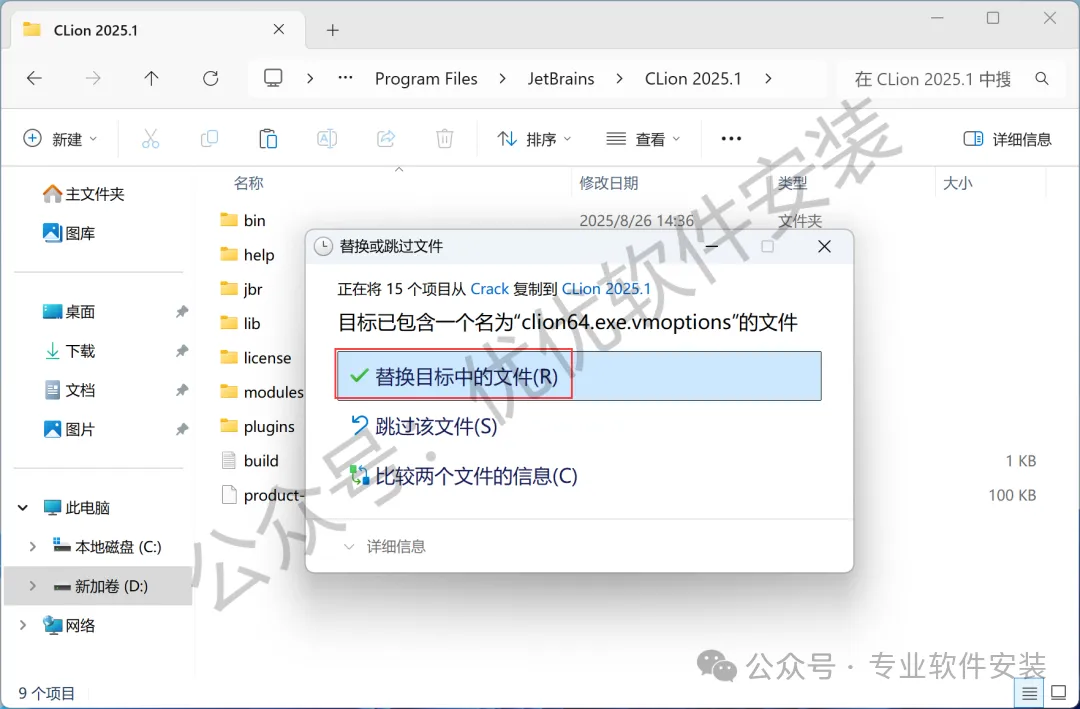The height and width of the screenshot is (709, 1080).
Task: Click the CLion 2025.1 destination link in dialog
Action: point(606,289)
